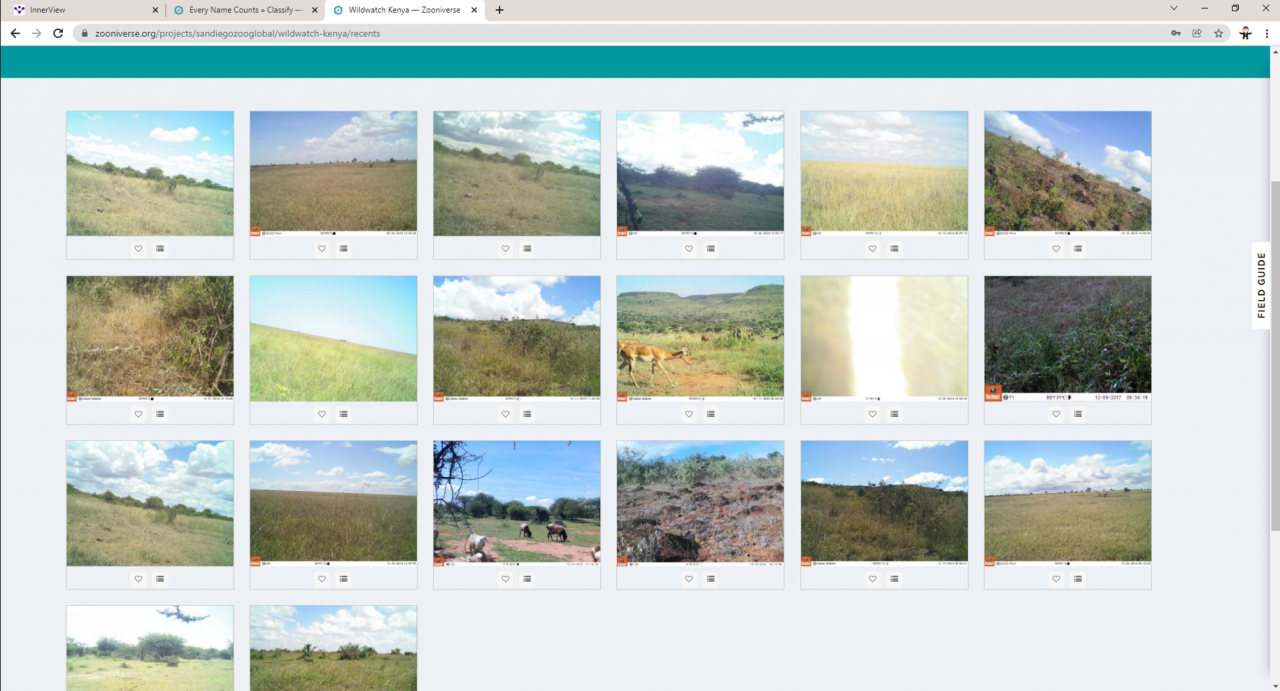This screenshot has width=1280, height=691.
Task: Close the Every Name Counts tab
Action: (x=314, y=10)
